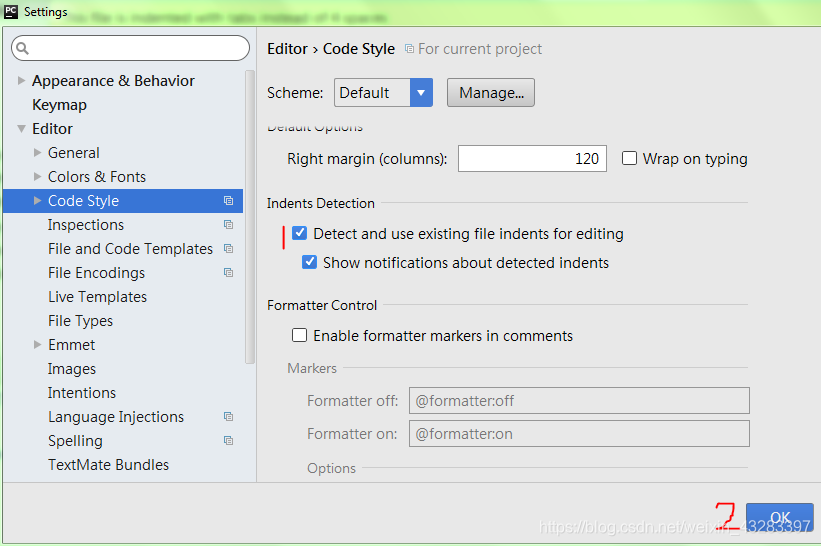
Task: Click the Manage... button
Action: pos(491,93)
